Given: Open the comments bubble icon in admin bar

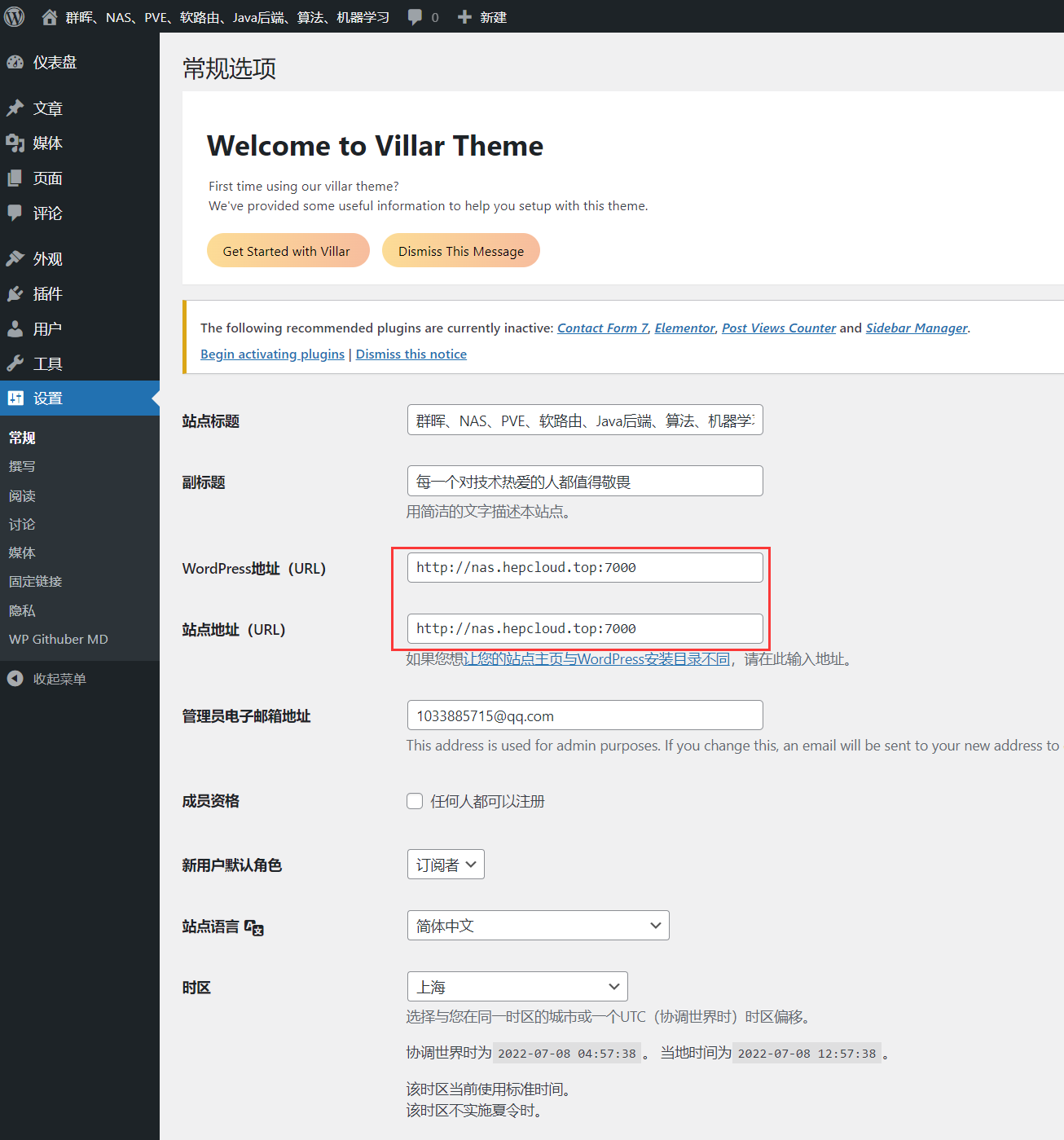Looking at the screenshot, I should point(415,17).
